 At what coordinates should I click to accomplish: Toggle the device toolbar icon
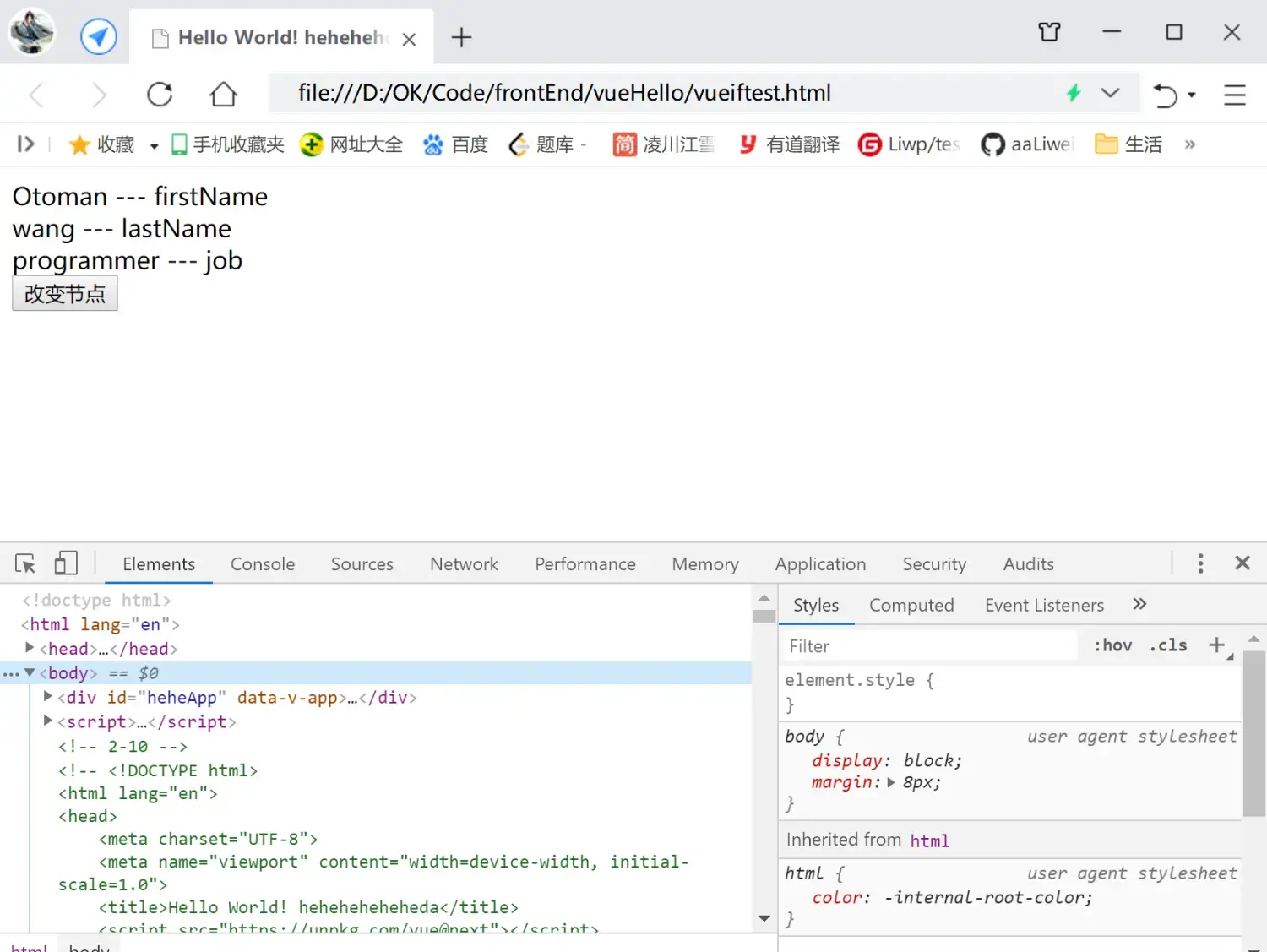click(66, 563)
